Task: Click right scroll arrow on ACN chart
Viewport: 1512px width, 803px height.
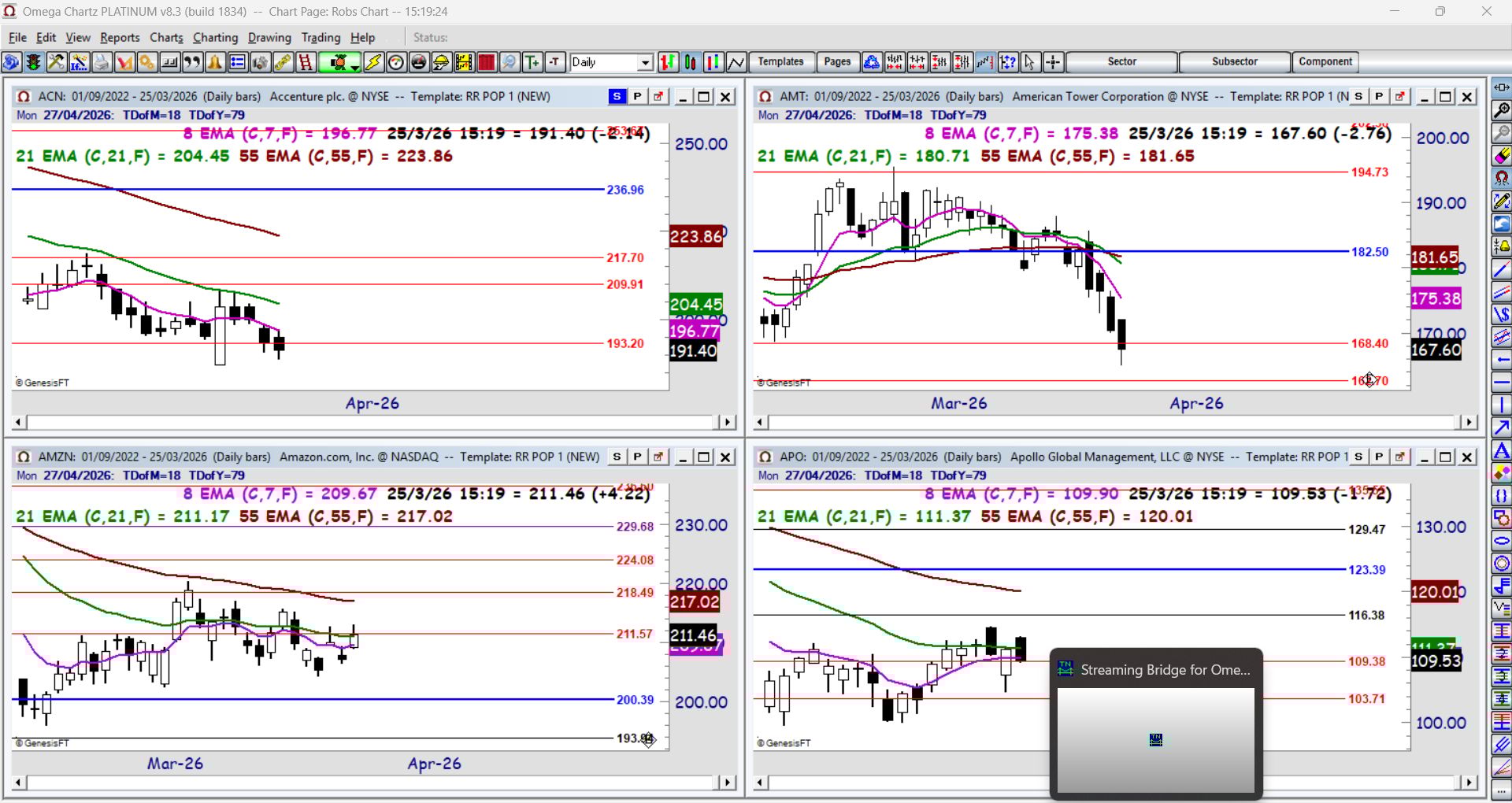Action: (728, 422)
